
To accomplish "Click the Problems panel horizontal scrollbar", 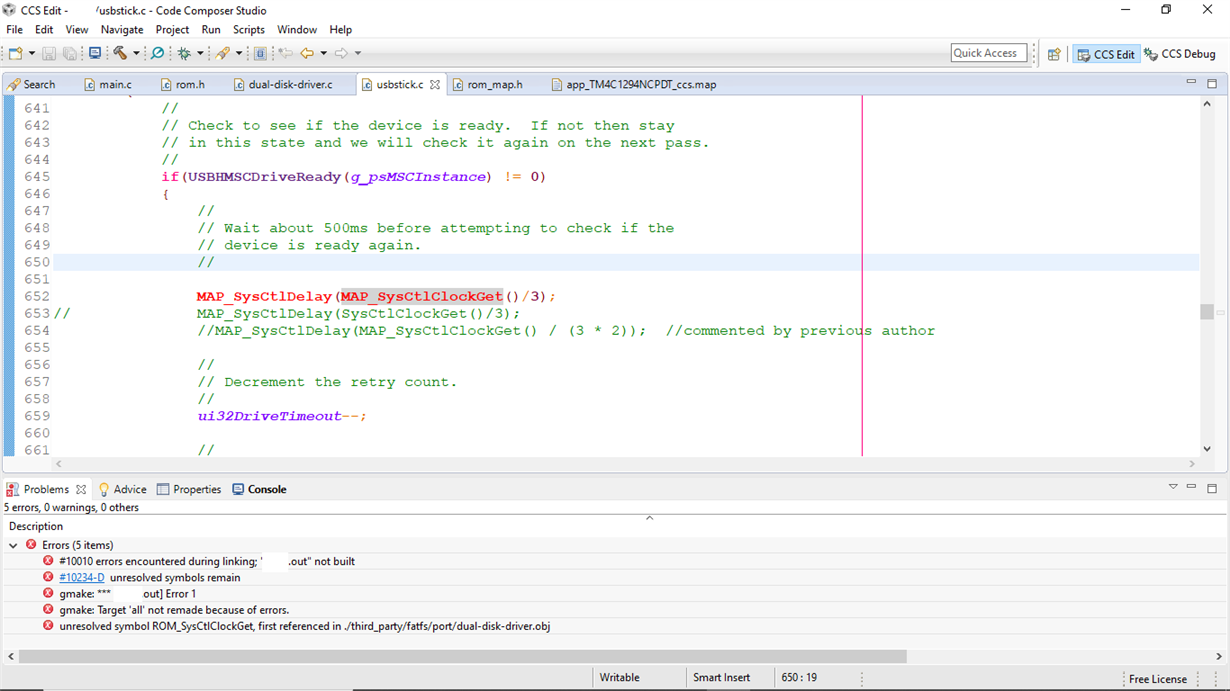I will (x=461, y=657).
